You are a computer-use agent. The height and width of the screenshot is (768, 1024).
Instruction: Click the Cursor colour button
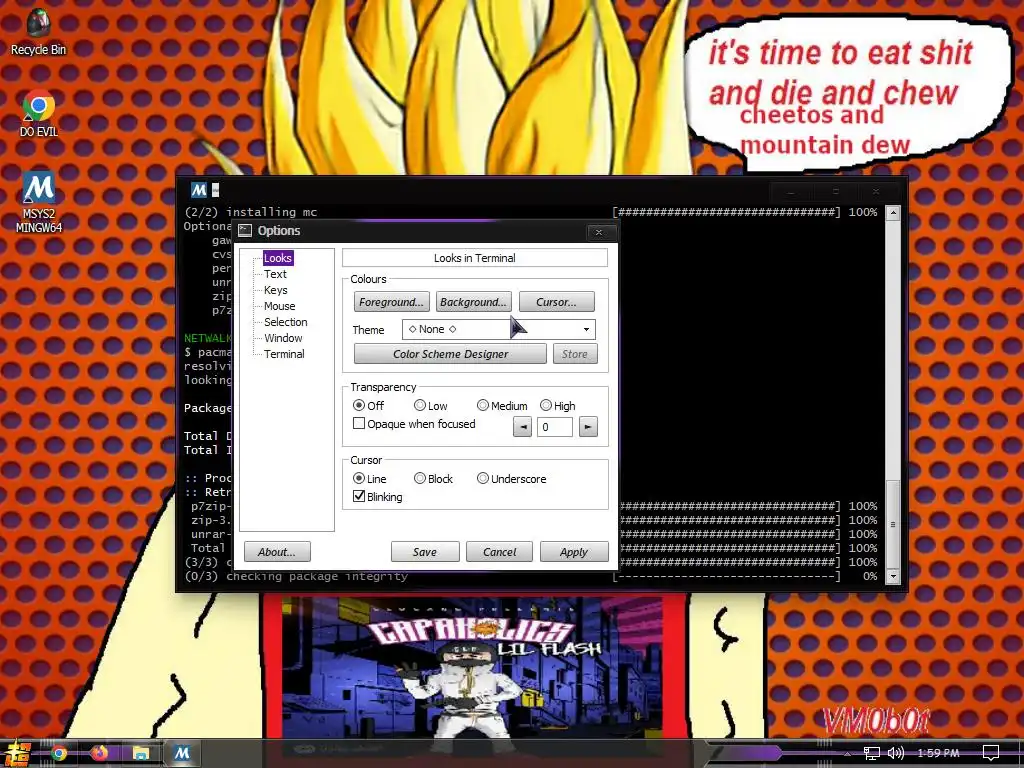click(556, 302)
